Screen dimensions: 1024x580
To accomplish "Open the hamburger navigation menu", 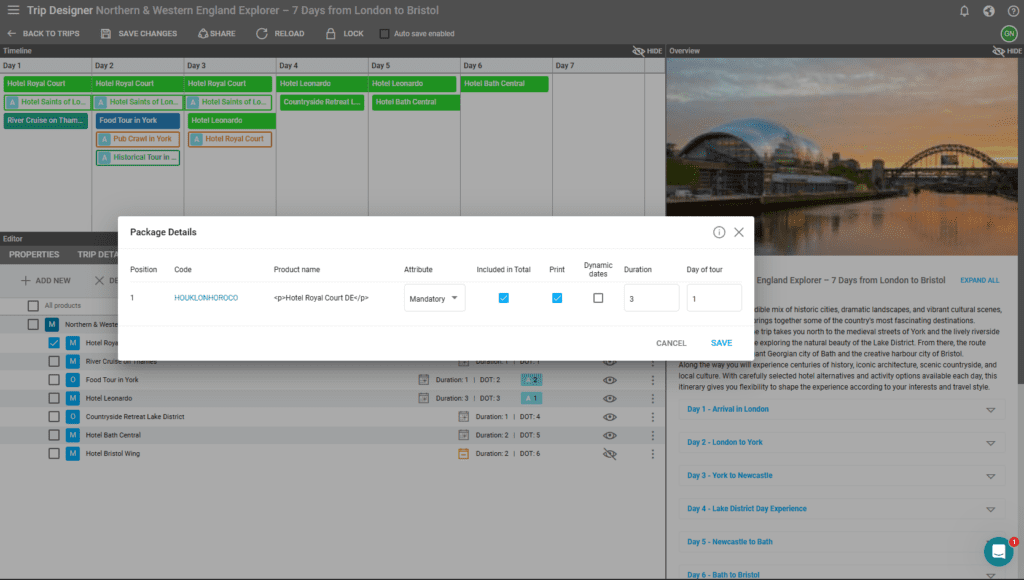I will 13,11.
